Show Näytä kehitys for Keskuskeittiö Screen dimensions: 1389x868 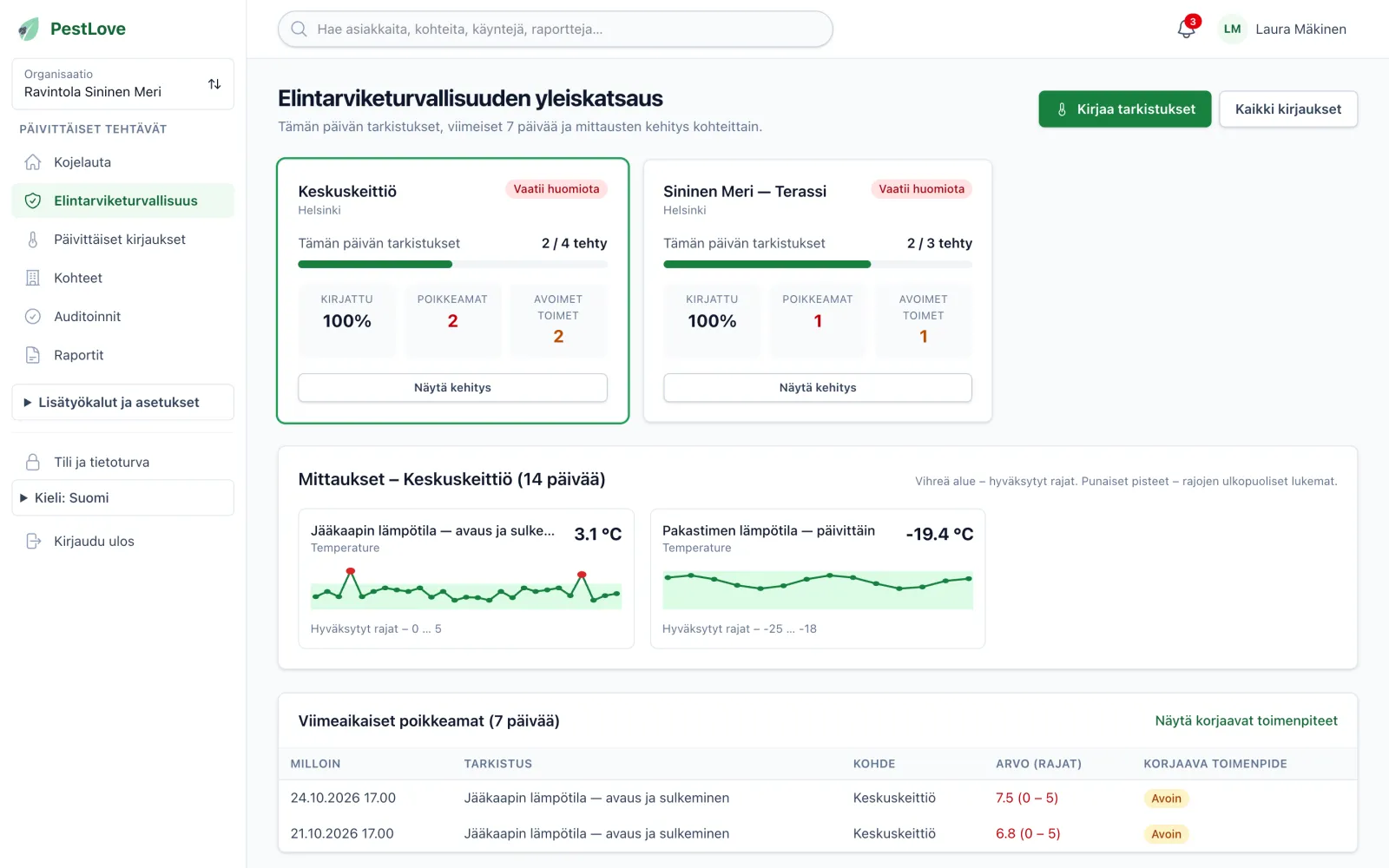tap(452, 388)
